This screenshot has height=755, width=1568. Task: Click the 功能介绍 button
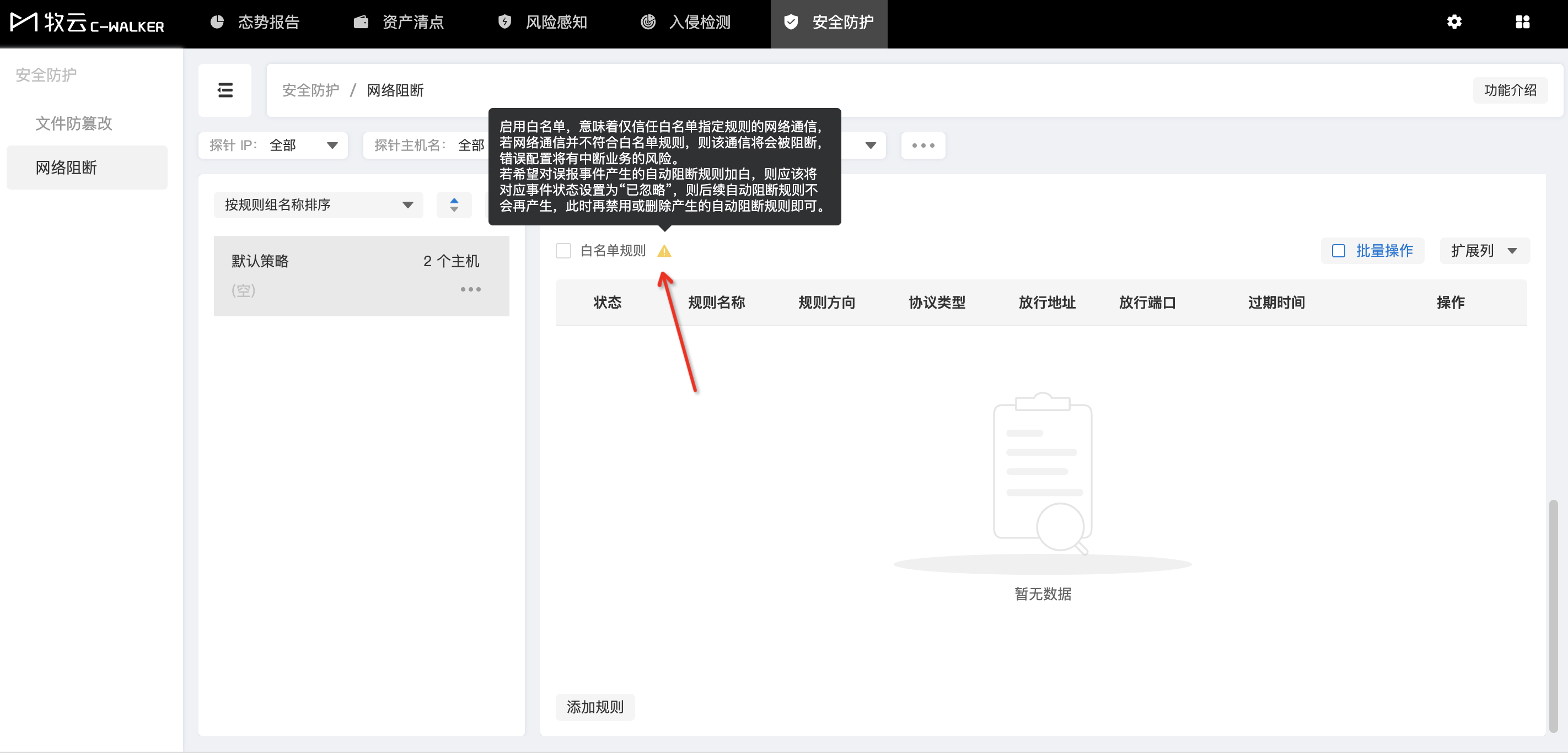(x=1510, y=90)
